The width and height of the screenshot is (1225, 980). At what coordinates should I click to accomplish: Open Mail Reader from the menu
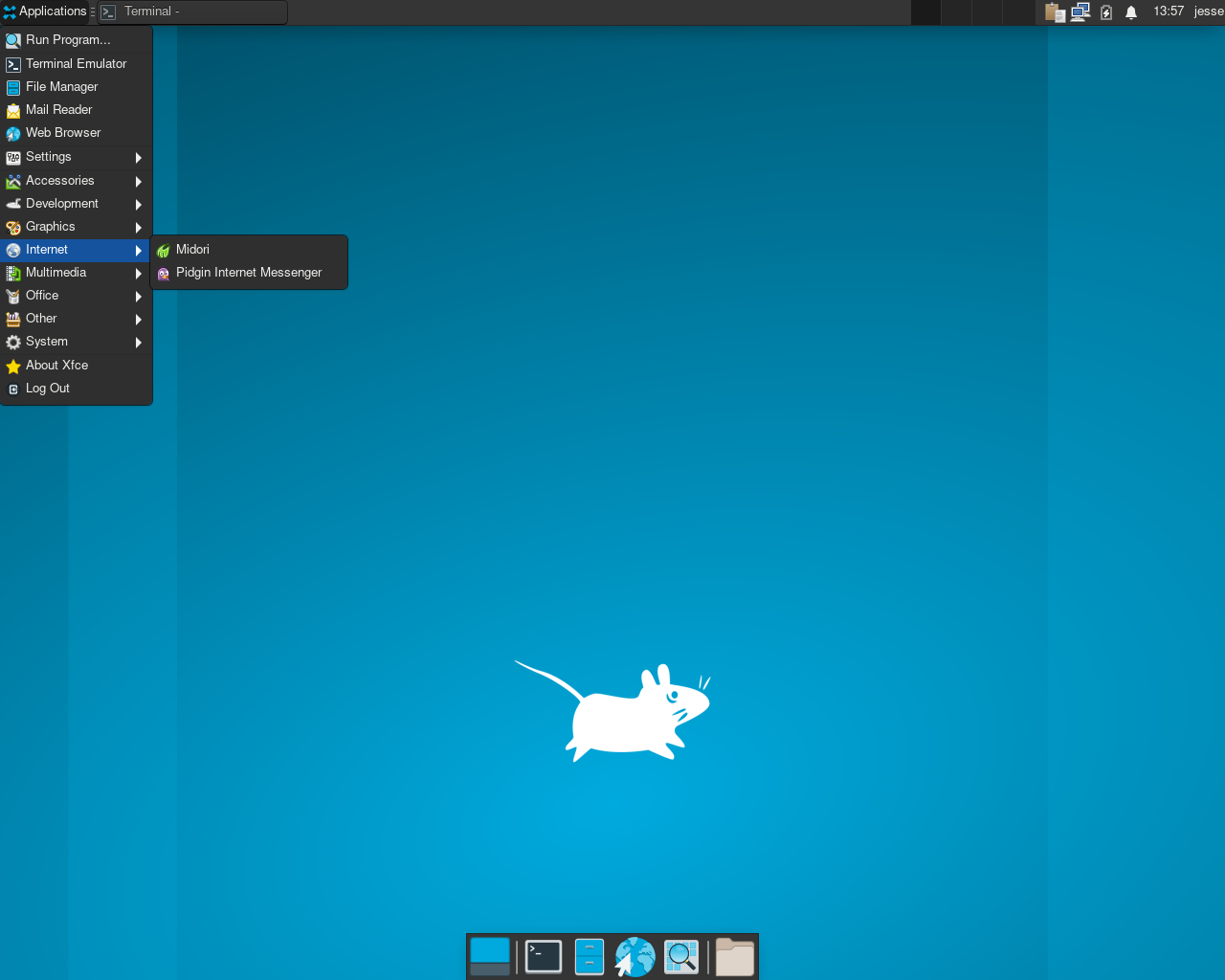coord(76,110)
